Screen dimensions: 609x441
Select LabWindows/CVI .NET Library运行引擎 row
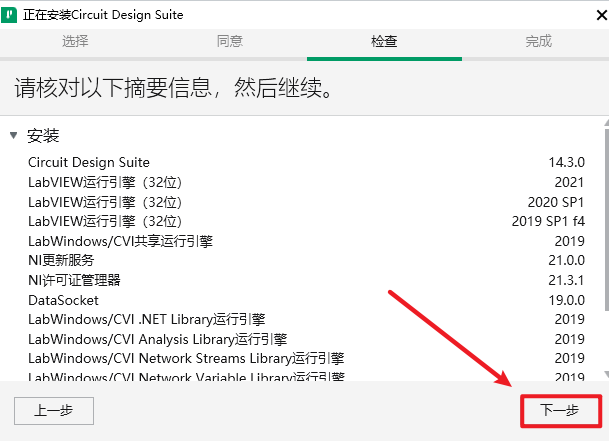pos(306,319)
